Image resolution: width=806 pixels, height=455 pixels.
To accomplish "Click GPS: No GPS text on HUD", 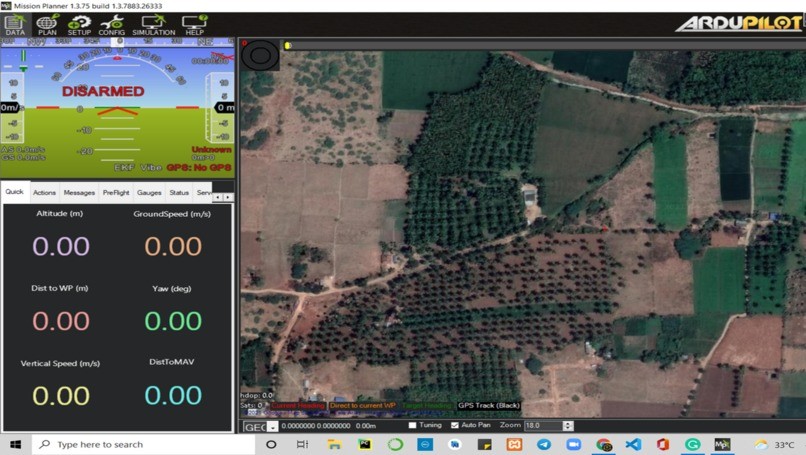I will pos(199,168).
